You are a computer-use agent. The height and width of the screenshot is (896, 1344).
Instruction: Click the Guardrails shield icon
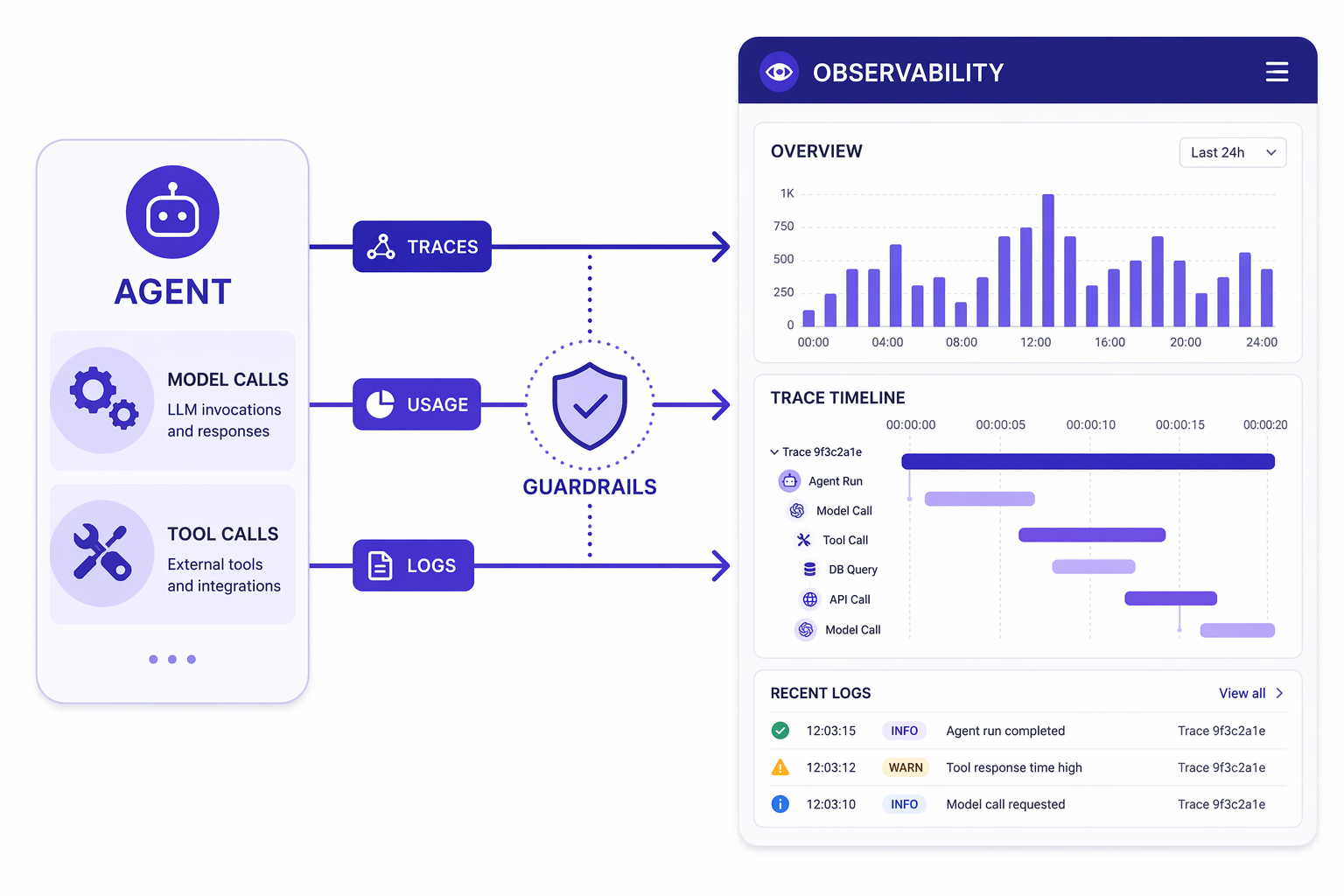[590, 406]
